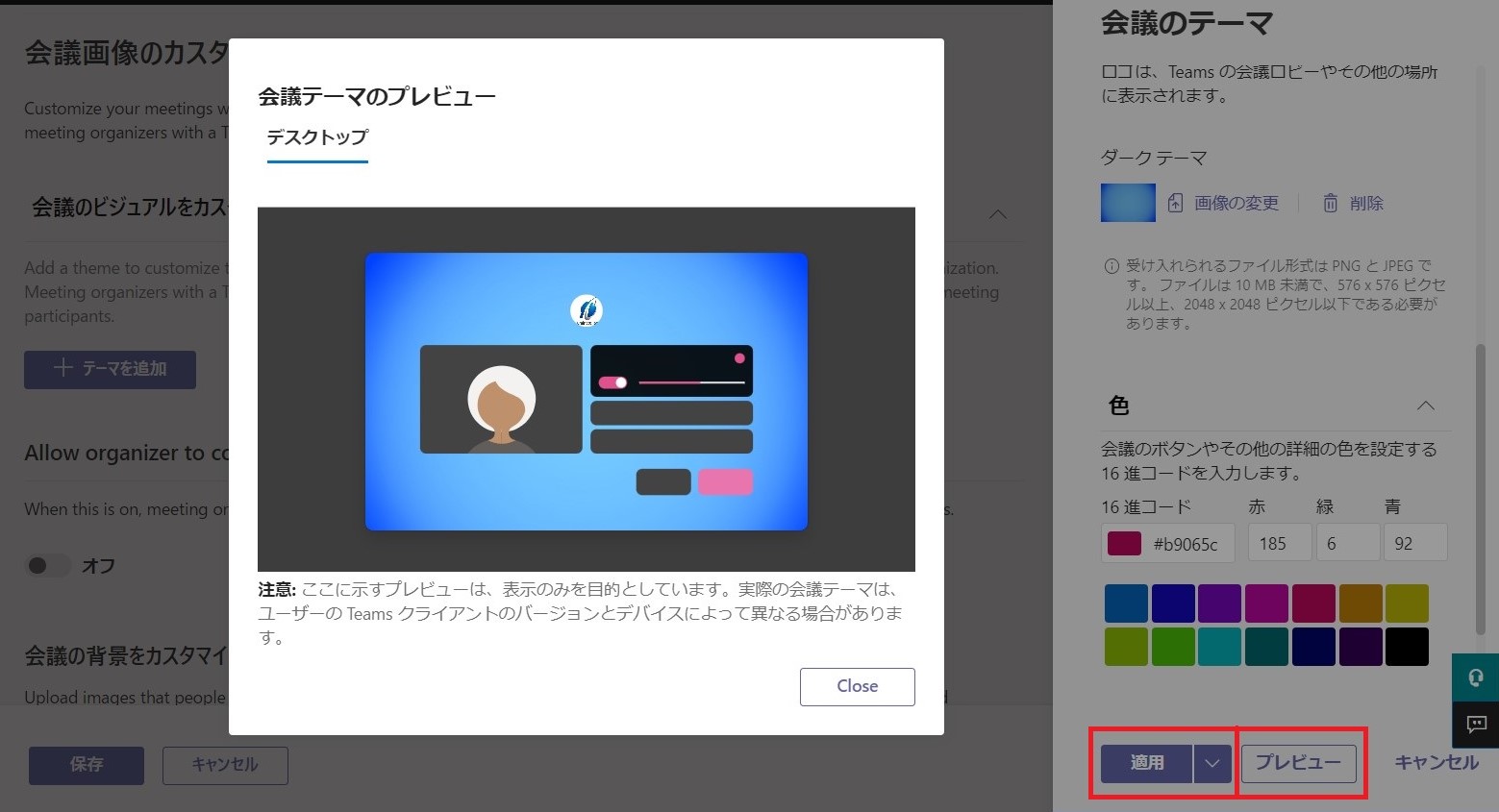Click the upload icon next to 画像の変更

(1175, 203)
